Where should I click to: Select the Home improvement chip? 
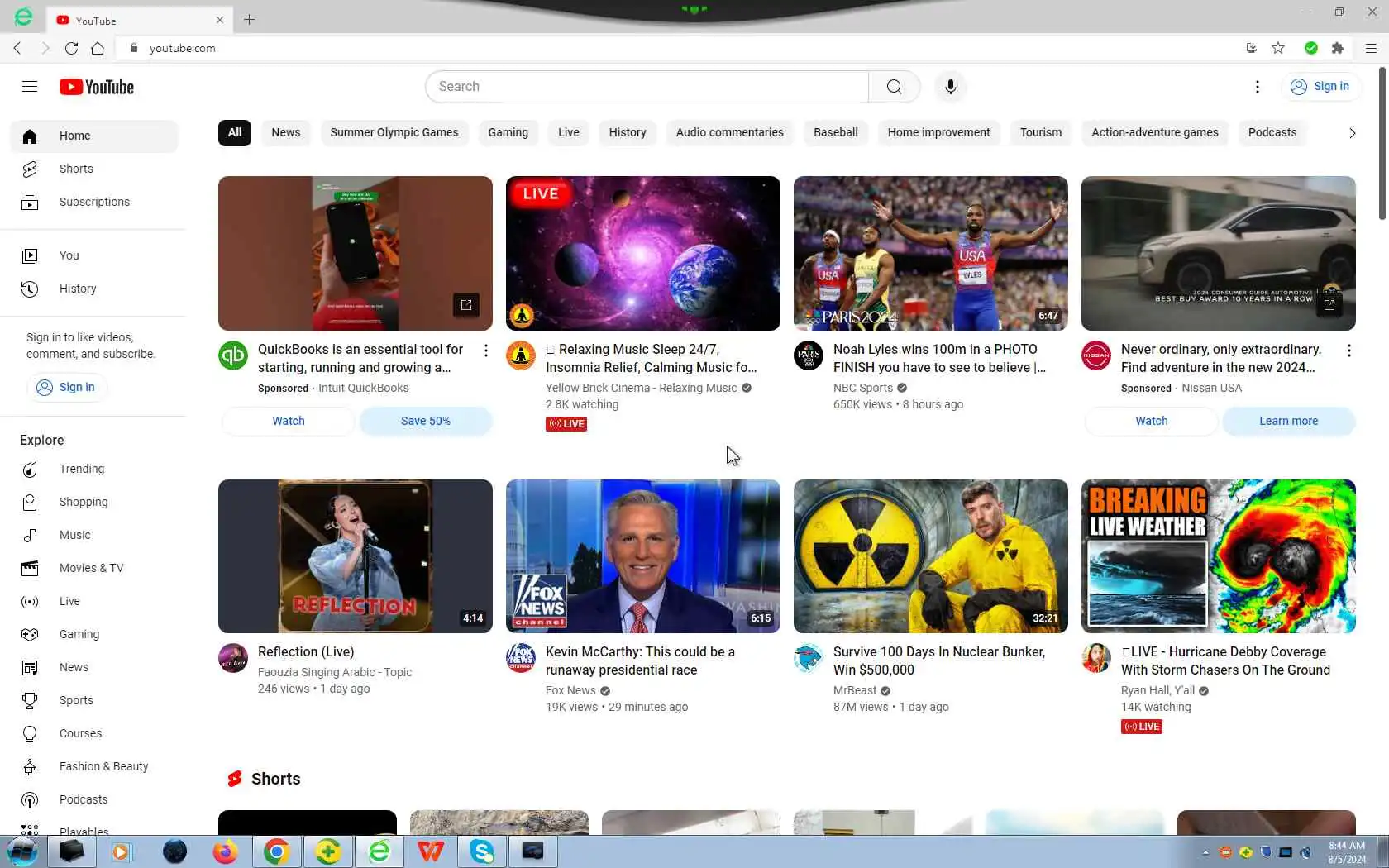point(938,132)
